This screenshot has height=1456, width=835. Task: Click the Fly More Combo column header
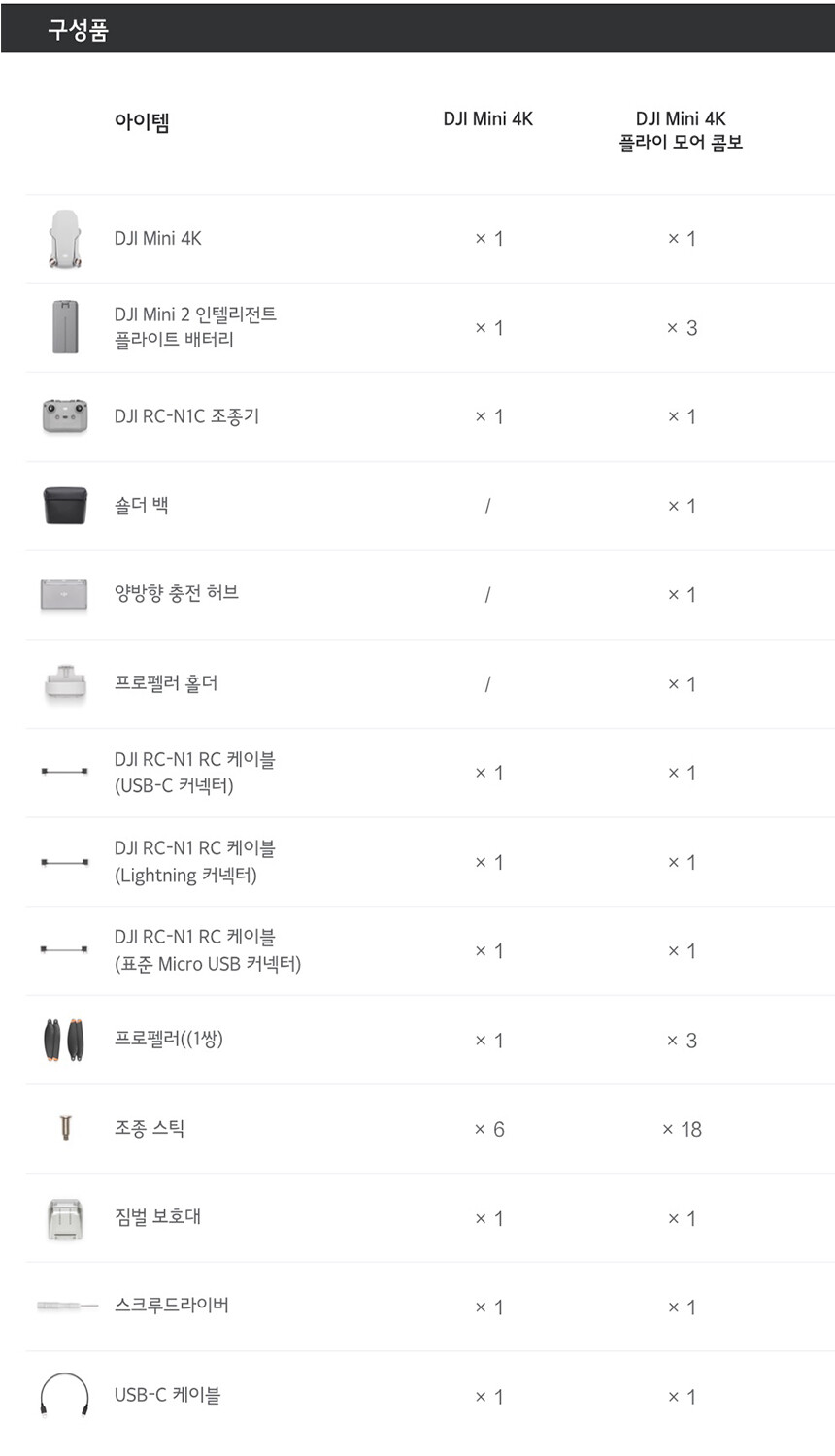(681, 131)
